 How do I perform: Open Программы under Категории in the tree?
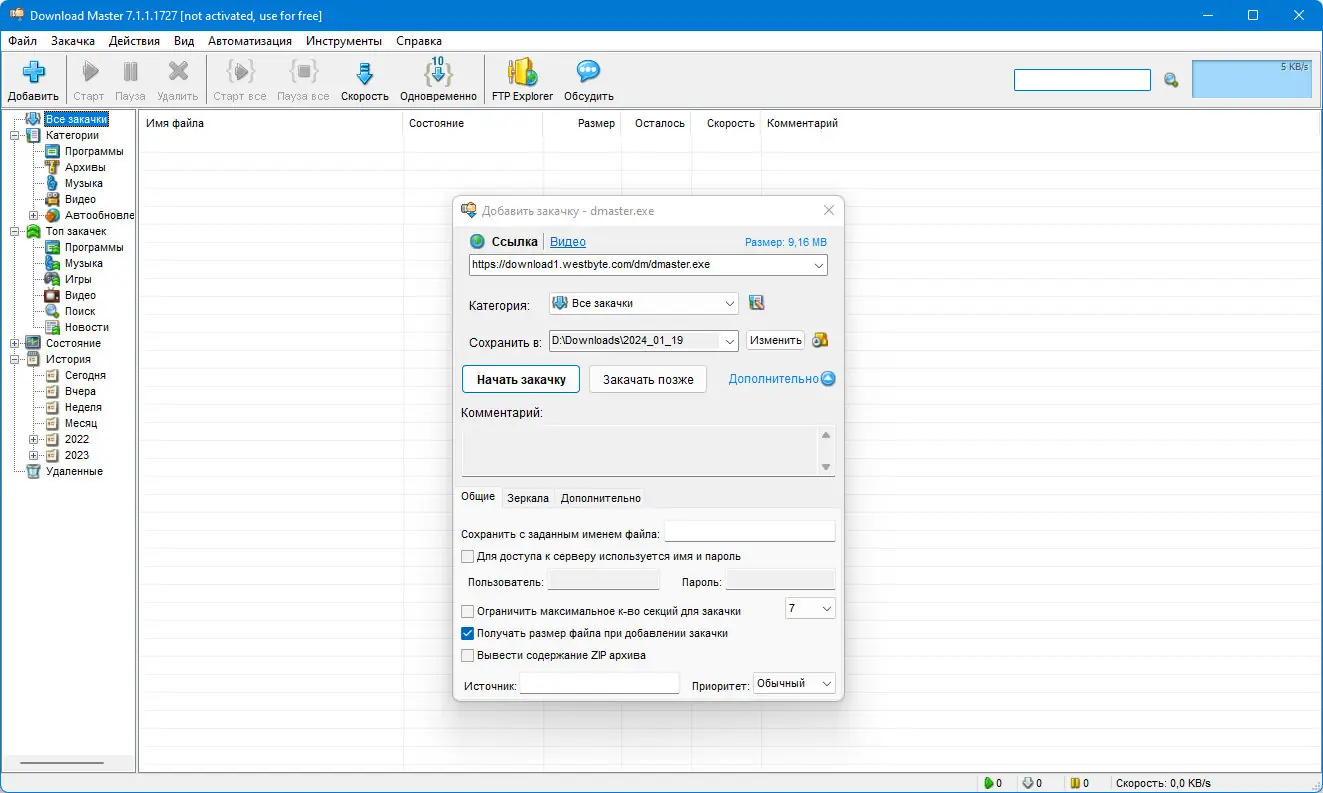pos(94,151)
